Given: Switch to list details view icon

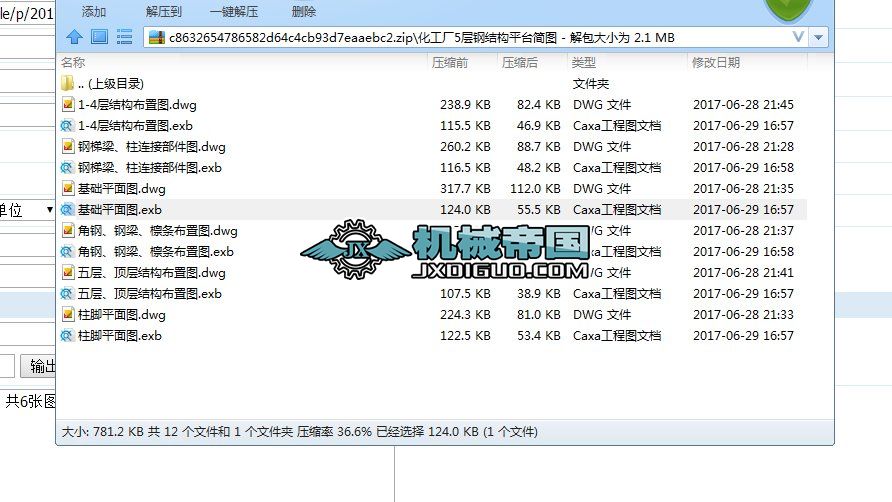Looking at the screenshot, I should 125,37.
